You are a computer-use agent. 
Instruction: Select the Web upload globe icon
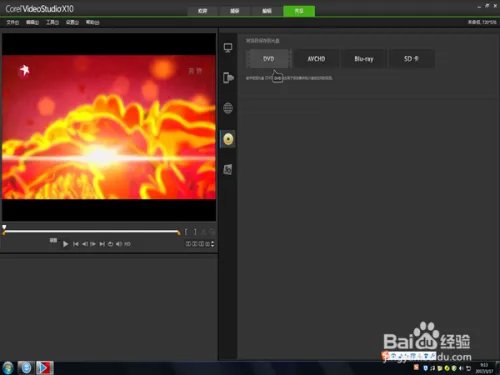[x=228, y=108]
